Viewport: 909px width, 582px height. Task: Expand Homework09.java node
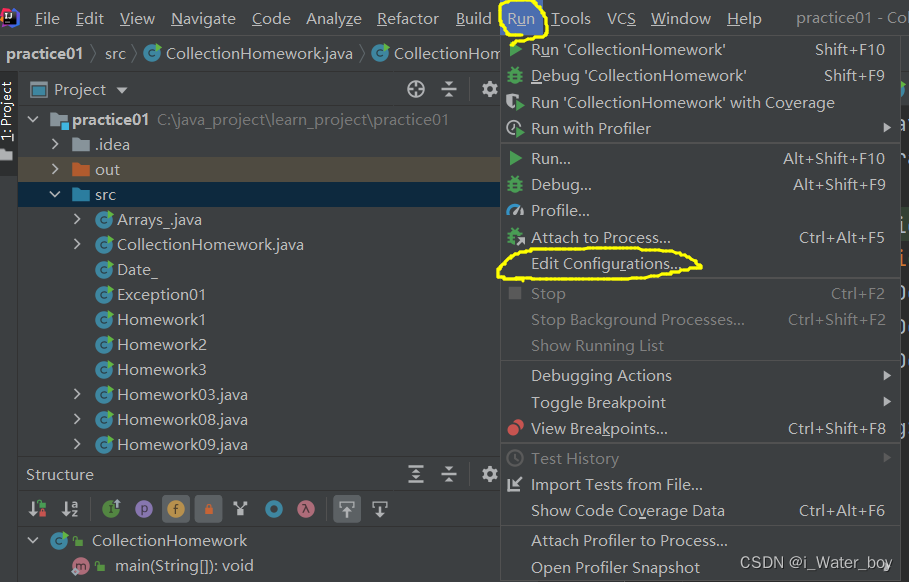coord(77,444)
